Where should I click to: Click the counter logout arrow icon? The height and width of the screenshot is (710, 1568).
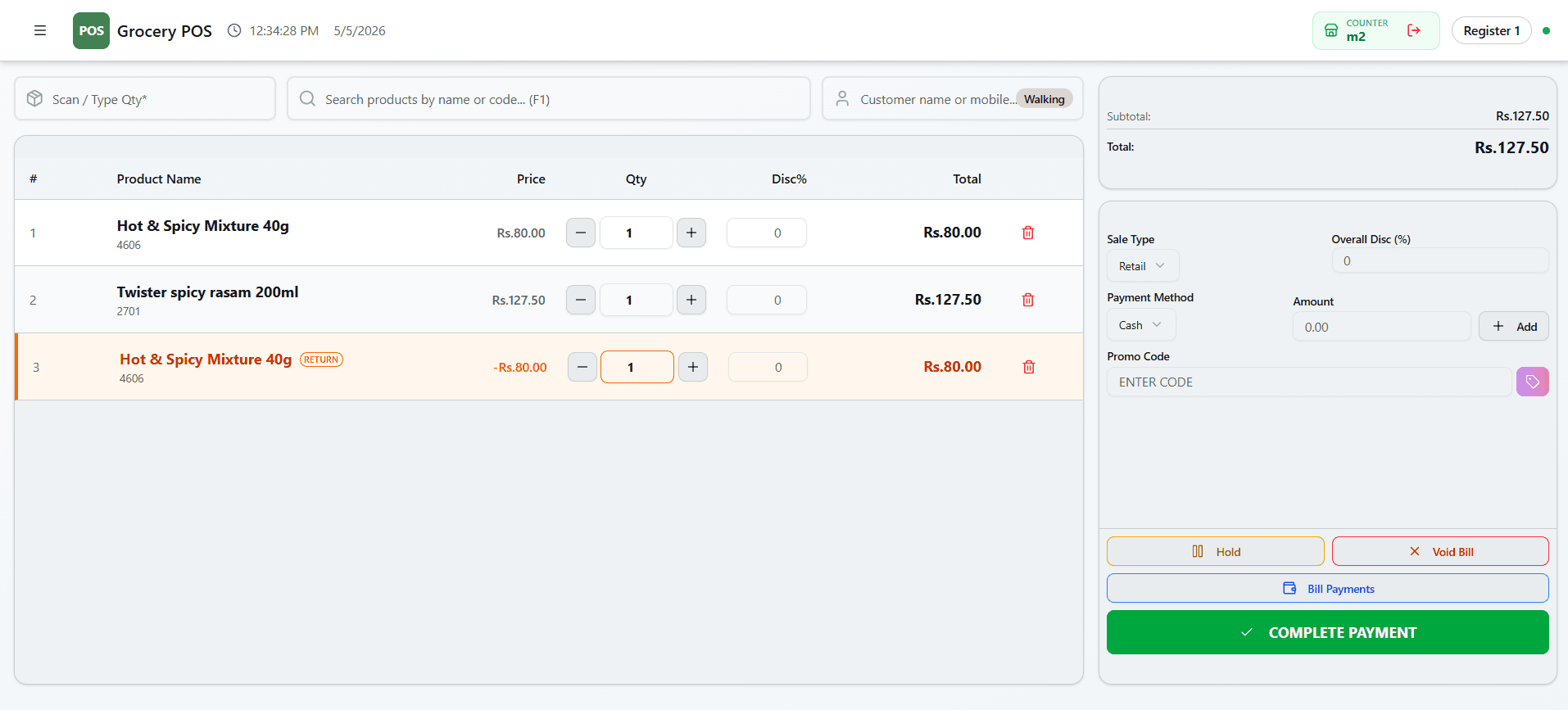point(1414,30)
